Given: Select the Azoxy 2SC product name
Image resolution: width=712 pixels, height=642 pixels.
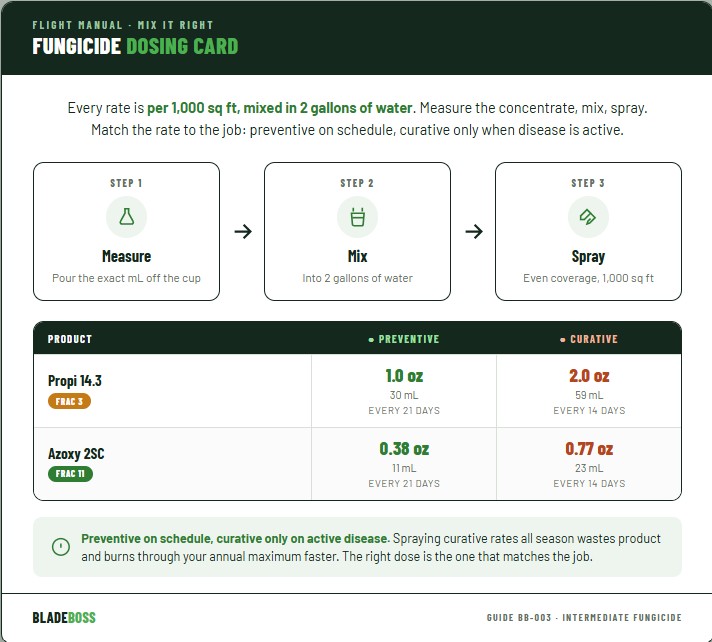Looking at the screenshot, I should coord(76,454).
